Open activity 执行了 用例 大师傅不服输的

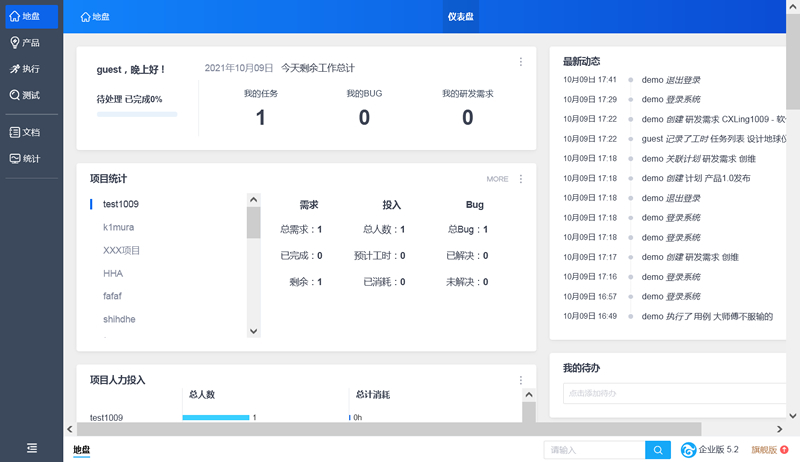pyautogui.click(x=707, y=316)
